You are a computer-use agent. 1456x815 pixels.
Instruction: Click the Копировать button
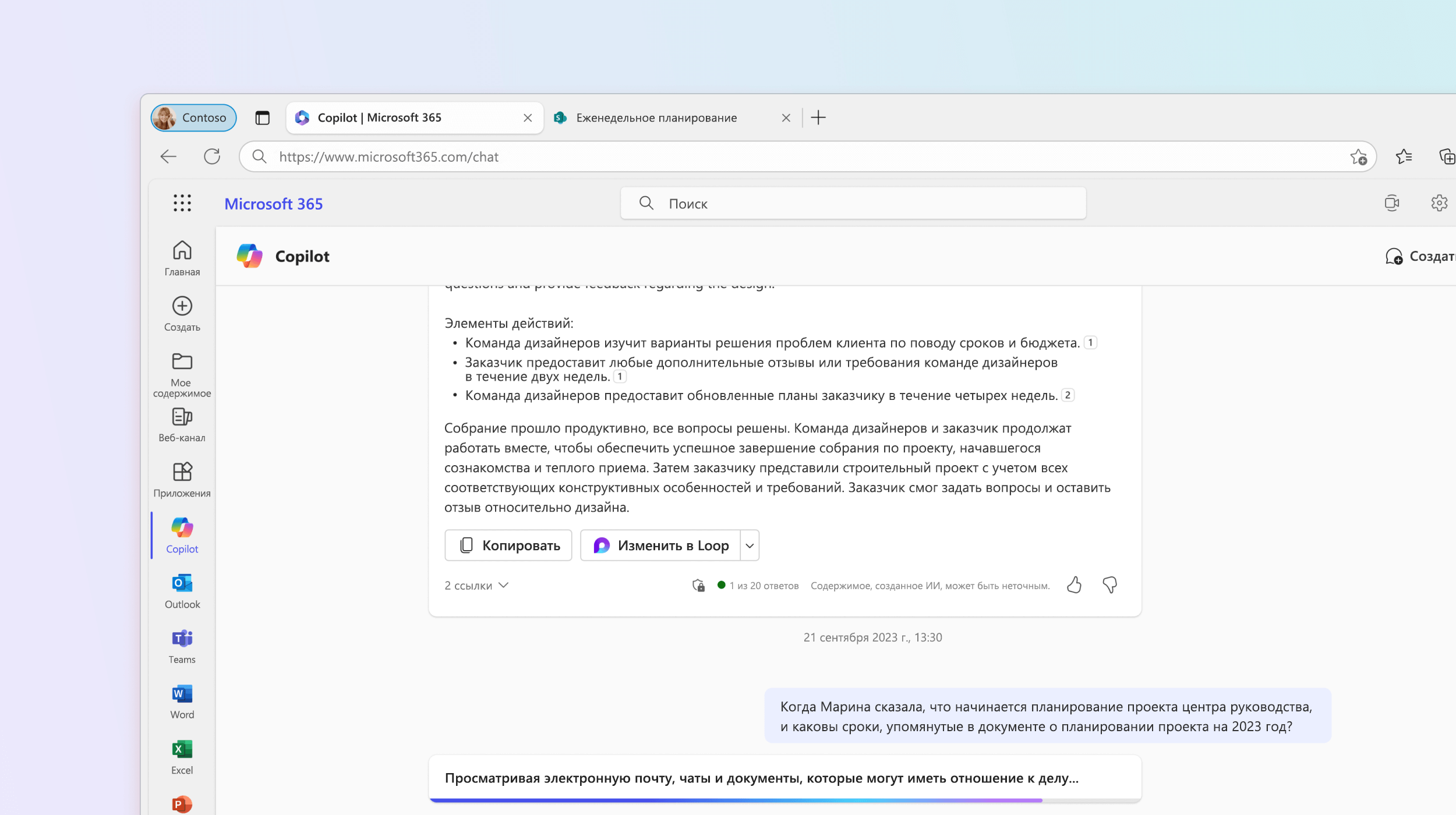tap(508, 545)
